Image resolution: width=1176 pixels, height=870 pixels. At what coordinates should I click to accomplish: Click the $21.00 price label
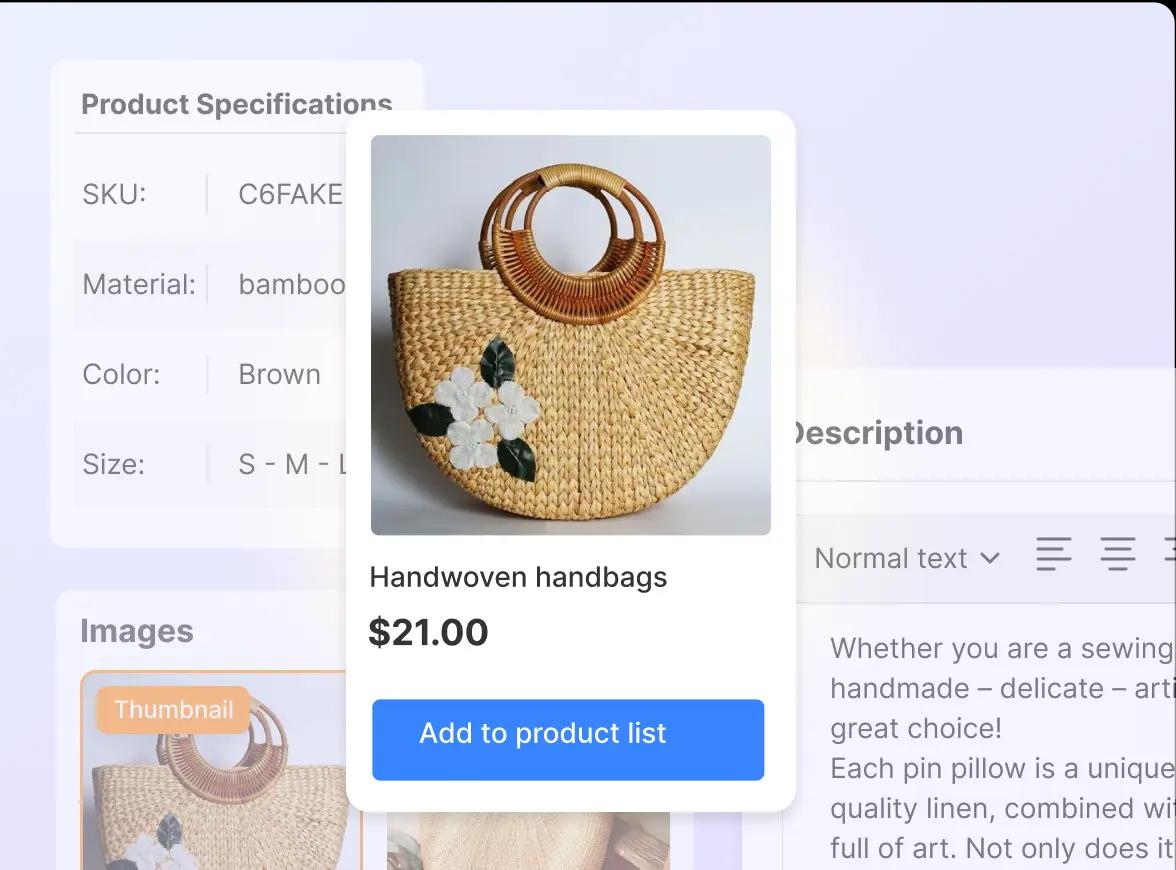[x=429, y=632]
